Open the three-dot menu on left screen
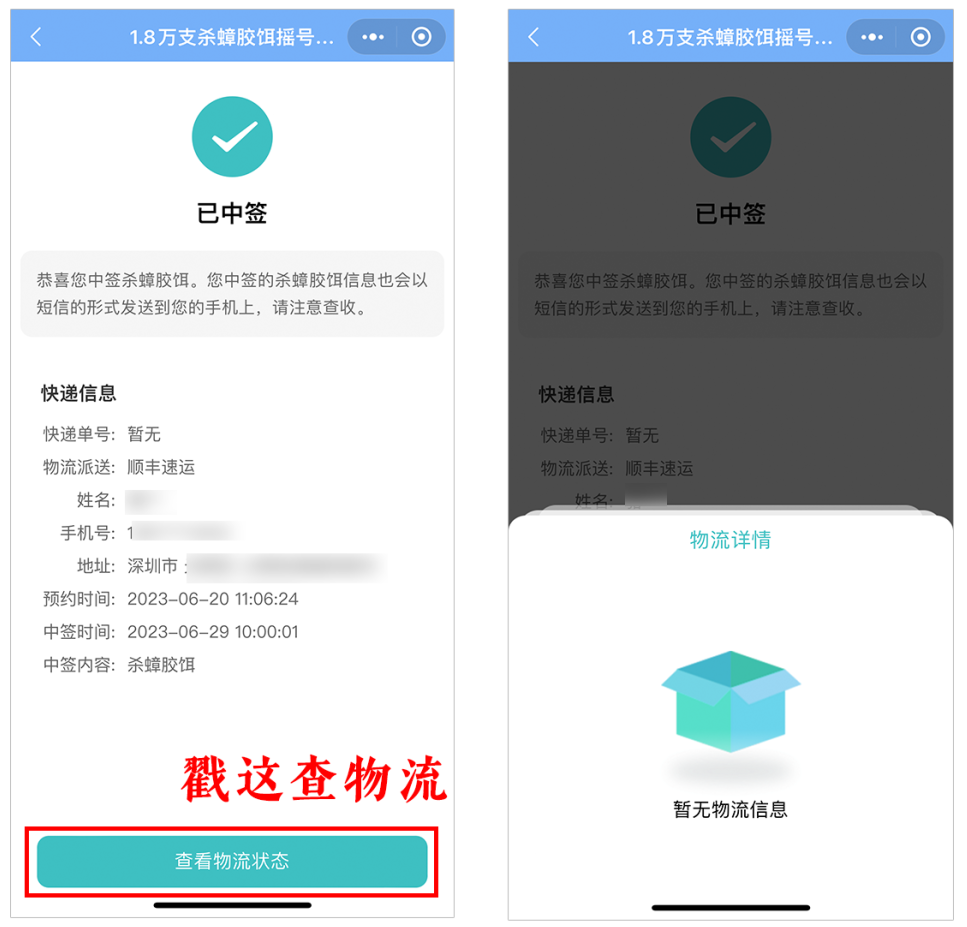Screen dimensions: 967x927 (373, 37)
